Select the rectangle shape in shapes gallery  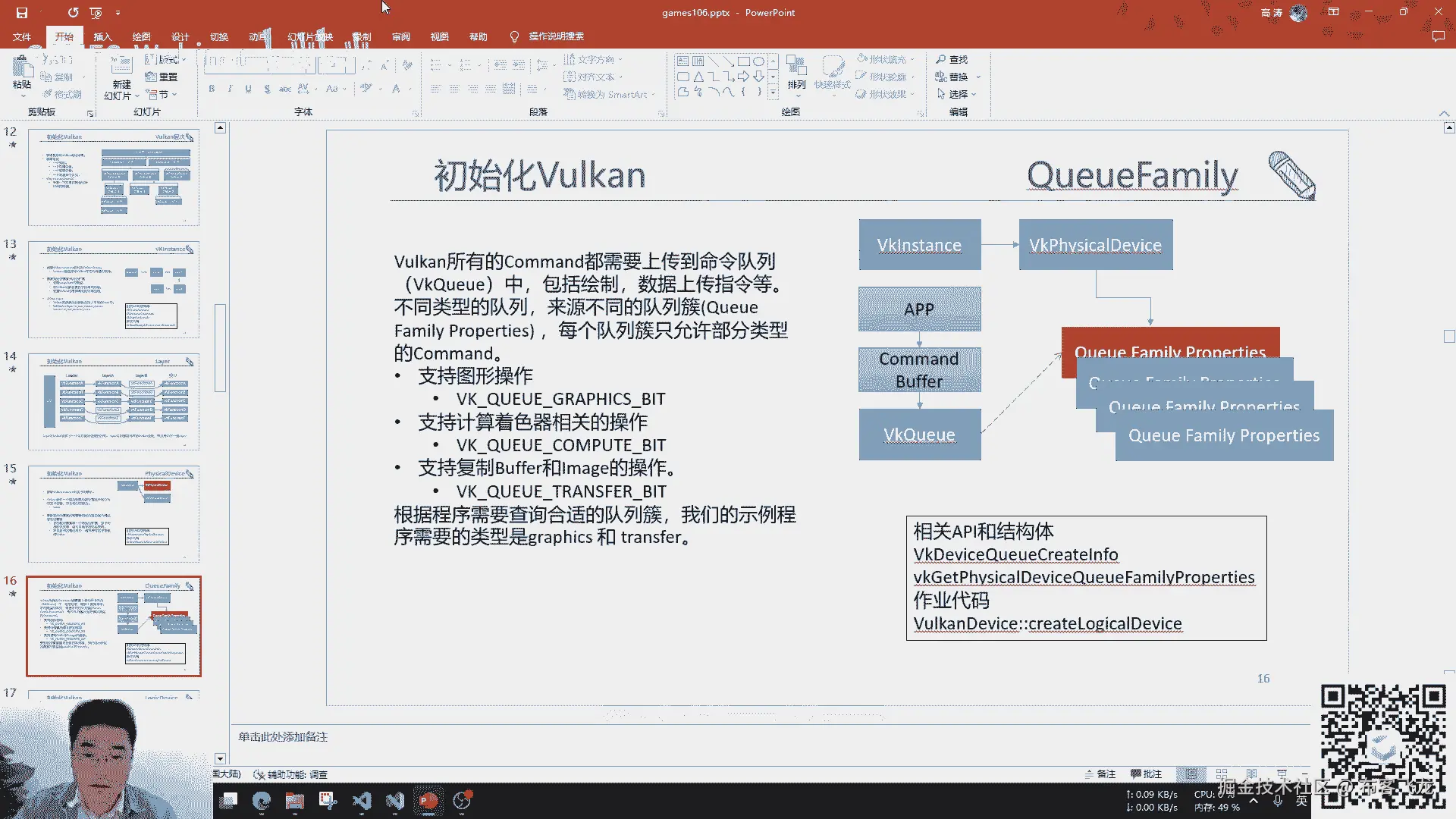(x=743, y=61)
